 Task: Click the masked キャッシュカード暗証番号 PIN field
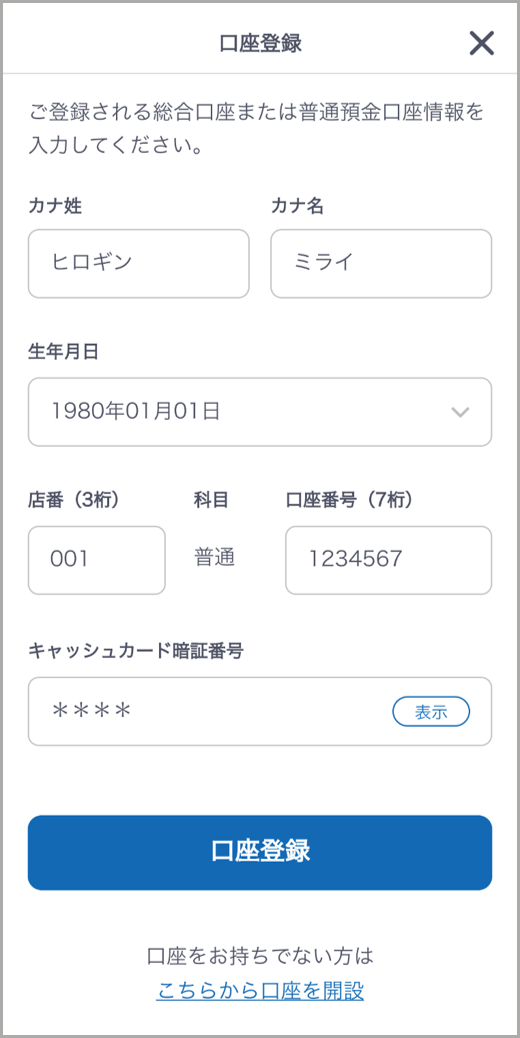[x=260, y=711]
